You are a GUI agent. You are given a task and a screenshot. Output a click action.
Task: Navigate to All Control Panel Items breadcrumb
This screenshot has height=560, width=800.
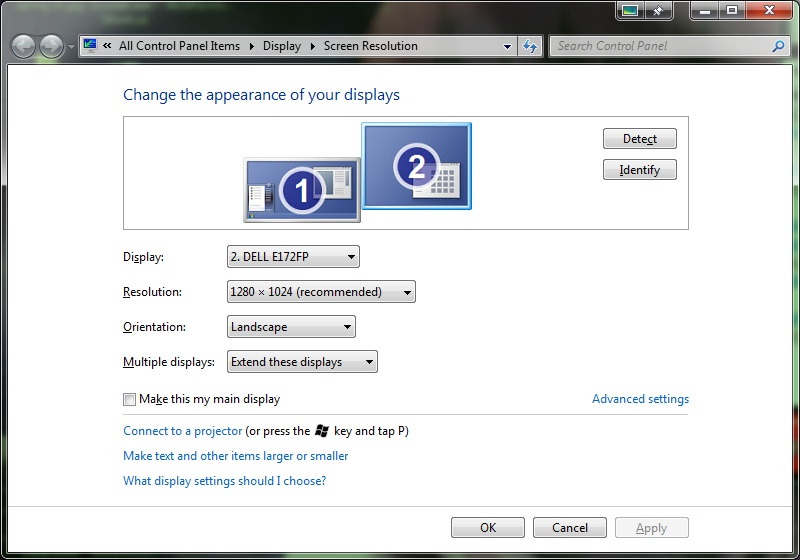[179, 46]
